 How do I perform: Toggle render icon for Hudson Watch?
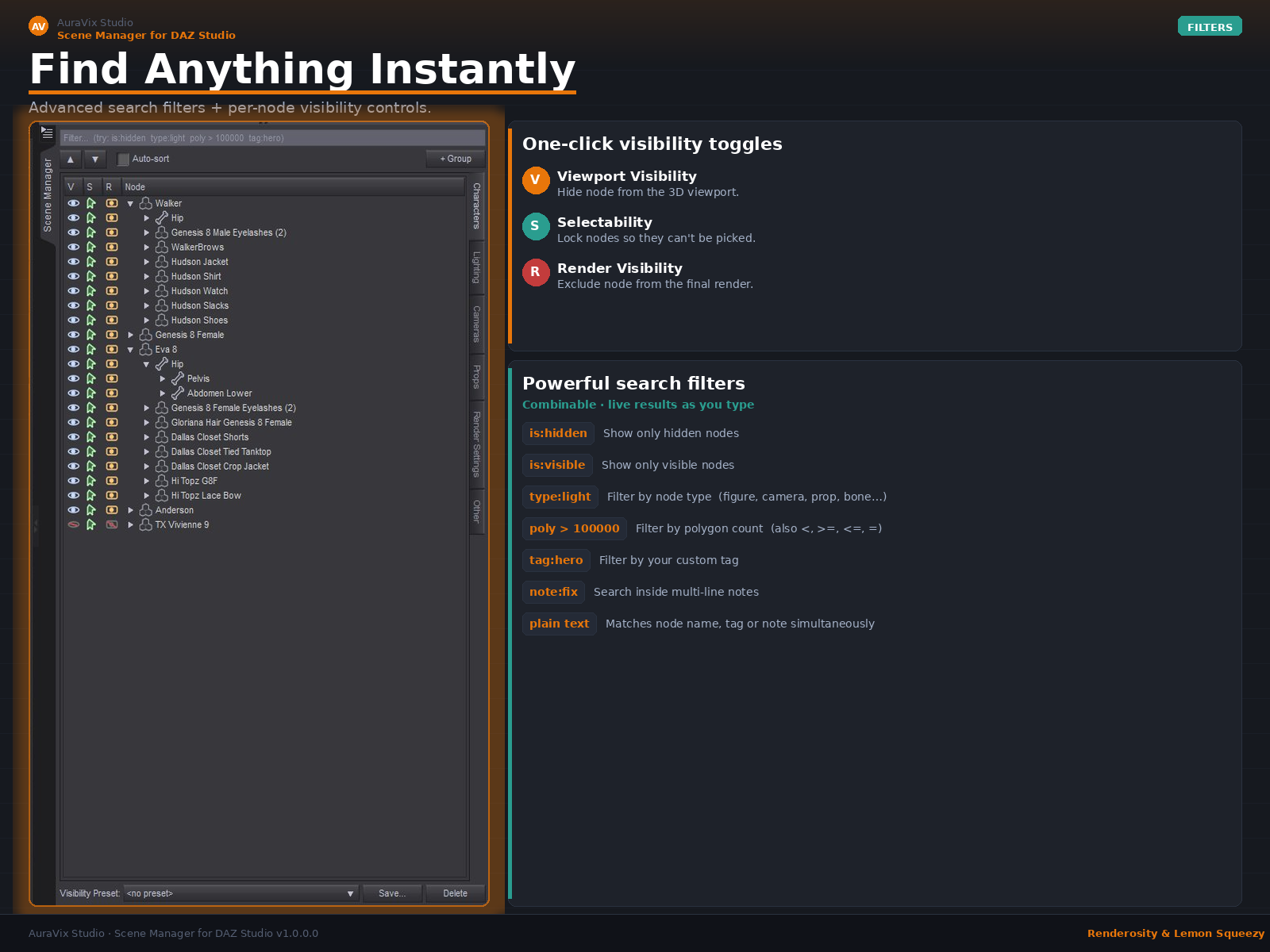point(112,291)
